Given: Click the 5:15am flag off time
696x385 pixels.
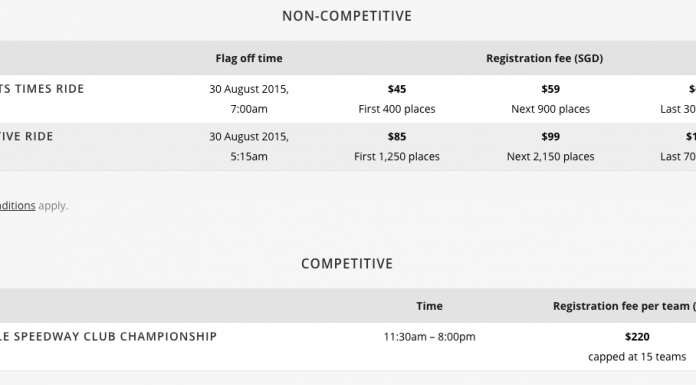Looking at the screenshot, I should (249, 156).
